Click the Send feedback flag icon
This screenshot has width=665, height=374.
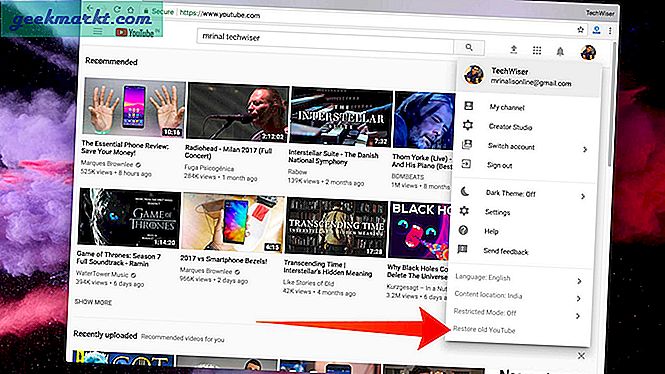(462, 249)
